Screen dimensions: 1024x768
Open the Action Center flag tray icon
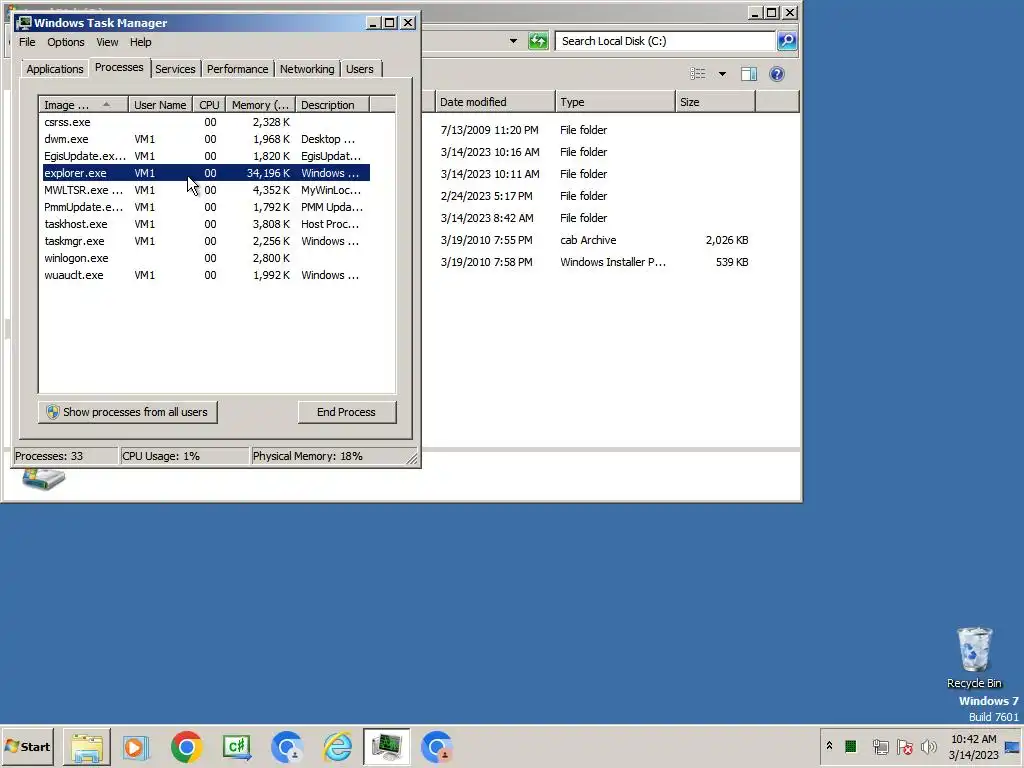coord(904,746)
